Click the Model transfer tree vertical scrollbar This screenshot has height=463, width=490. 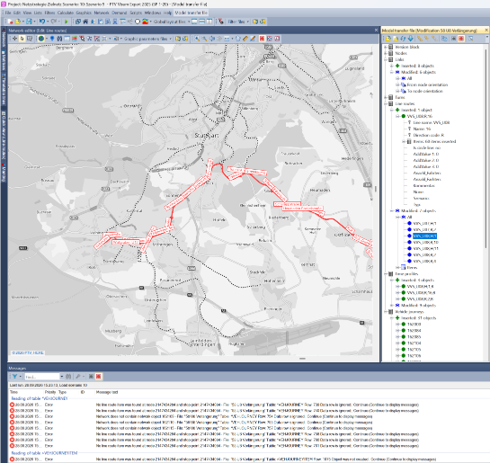486,148
